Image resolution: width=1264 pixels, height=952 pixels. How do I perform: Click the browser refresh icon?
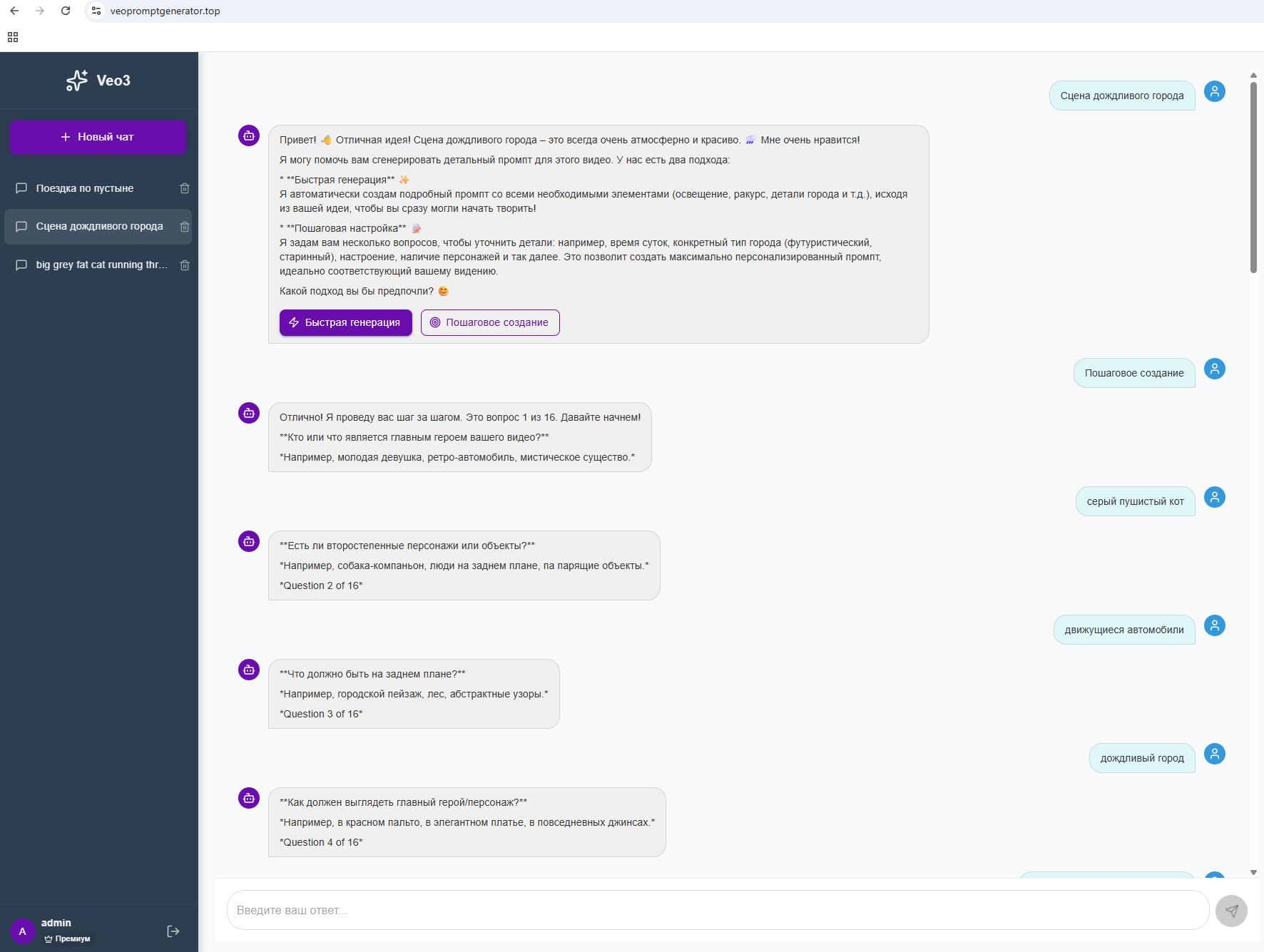[66, 11]
